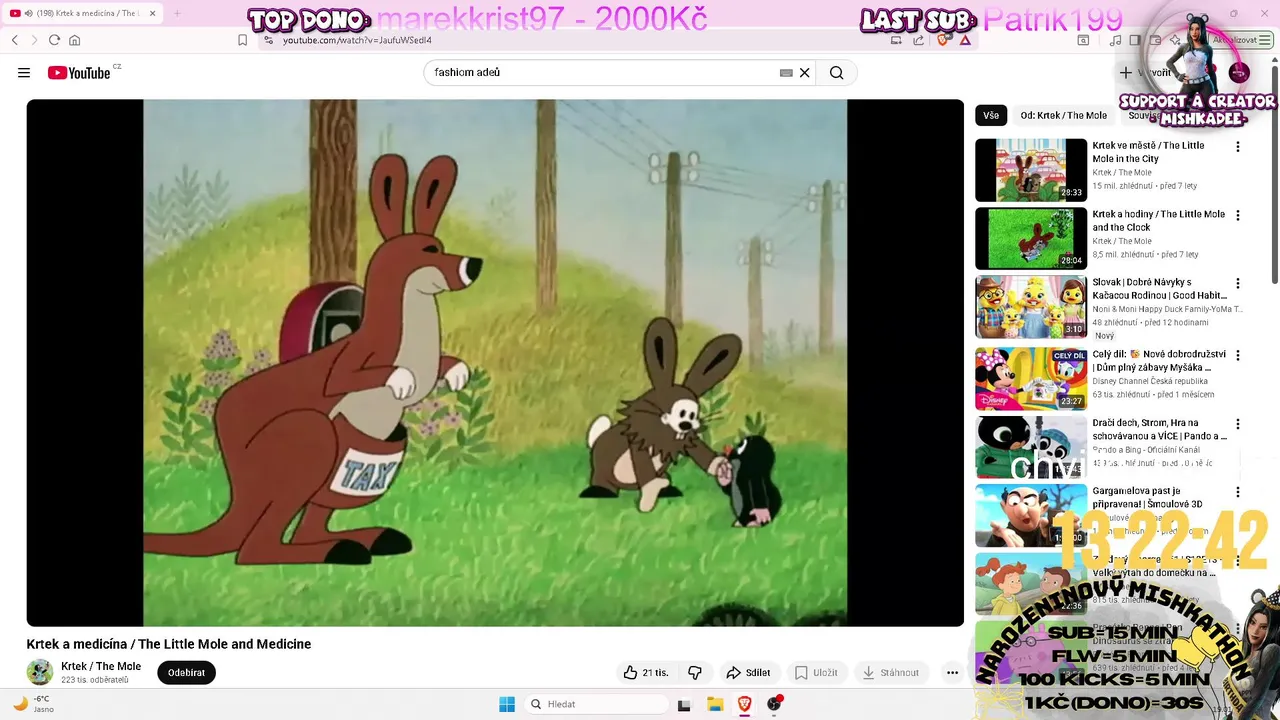Screen dimensions: 1280x720
Task: Open the YouTube guide hamburger menu
Action: coord(24,73)
